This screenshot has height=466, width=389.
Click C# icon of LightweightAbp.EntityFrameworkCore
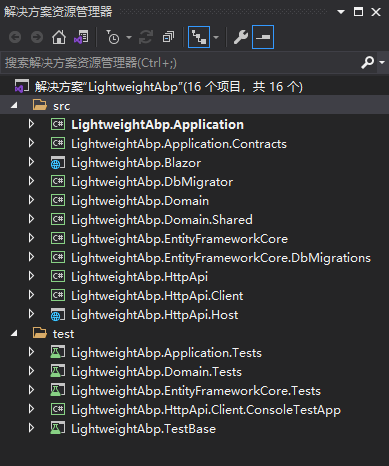[x=58, y=238]
